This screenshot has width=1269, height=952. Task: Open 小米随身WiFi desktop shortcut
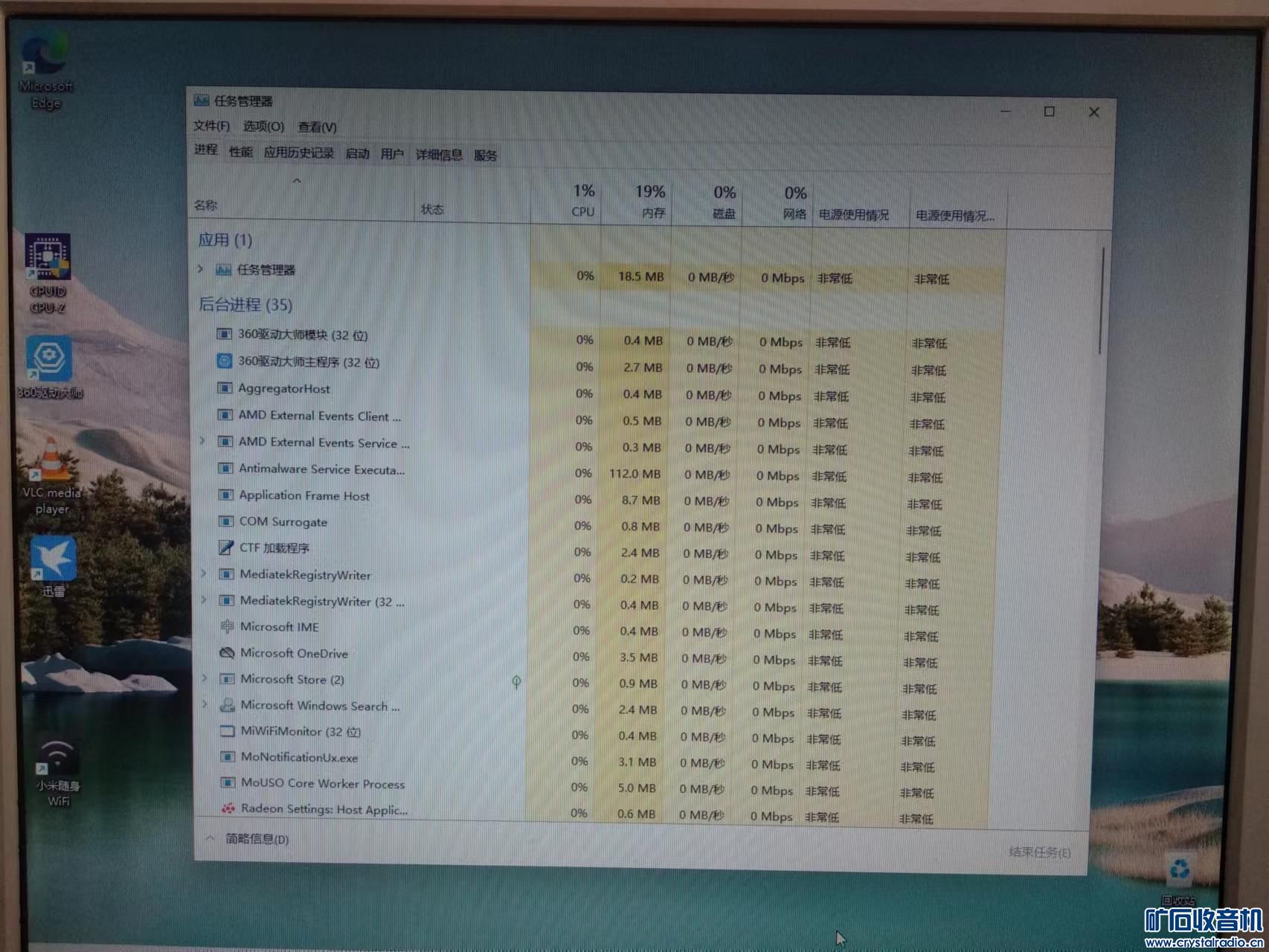coord(58,773)
